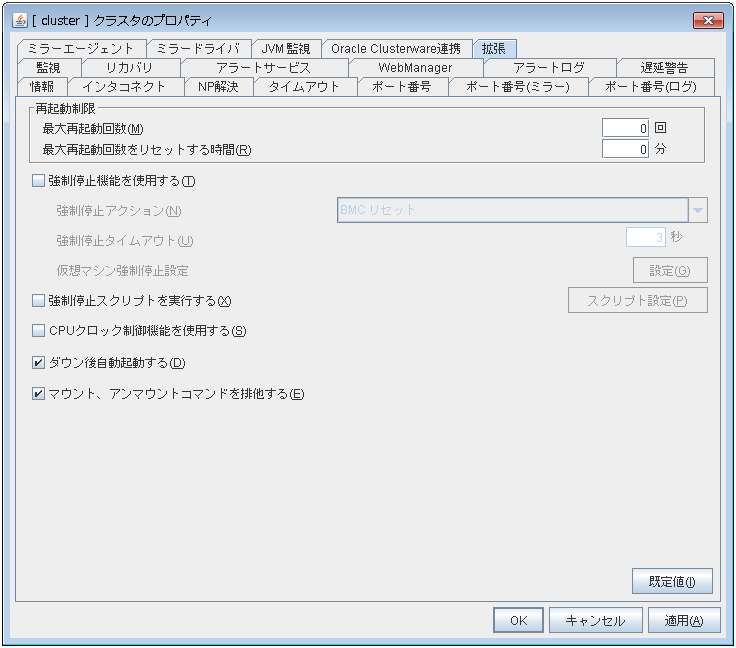This screenshot has width=736, height=648.
Task: Focus the 最大再起動回数をリセットする時間 field
Action: tap(626, 150)
